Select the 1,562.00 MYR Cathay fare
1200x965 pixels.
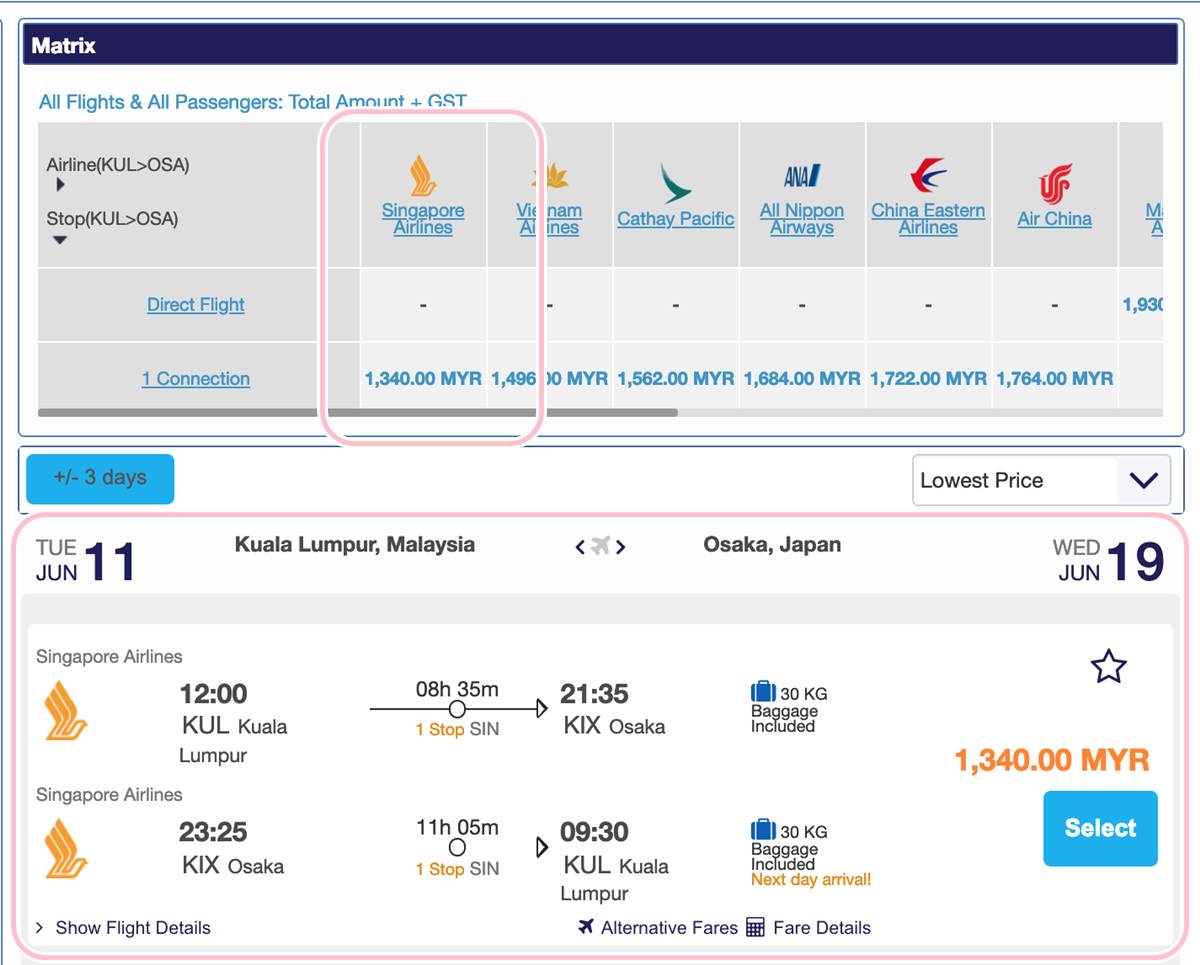coord(676,379)
